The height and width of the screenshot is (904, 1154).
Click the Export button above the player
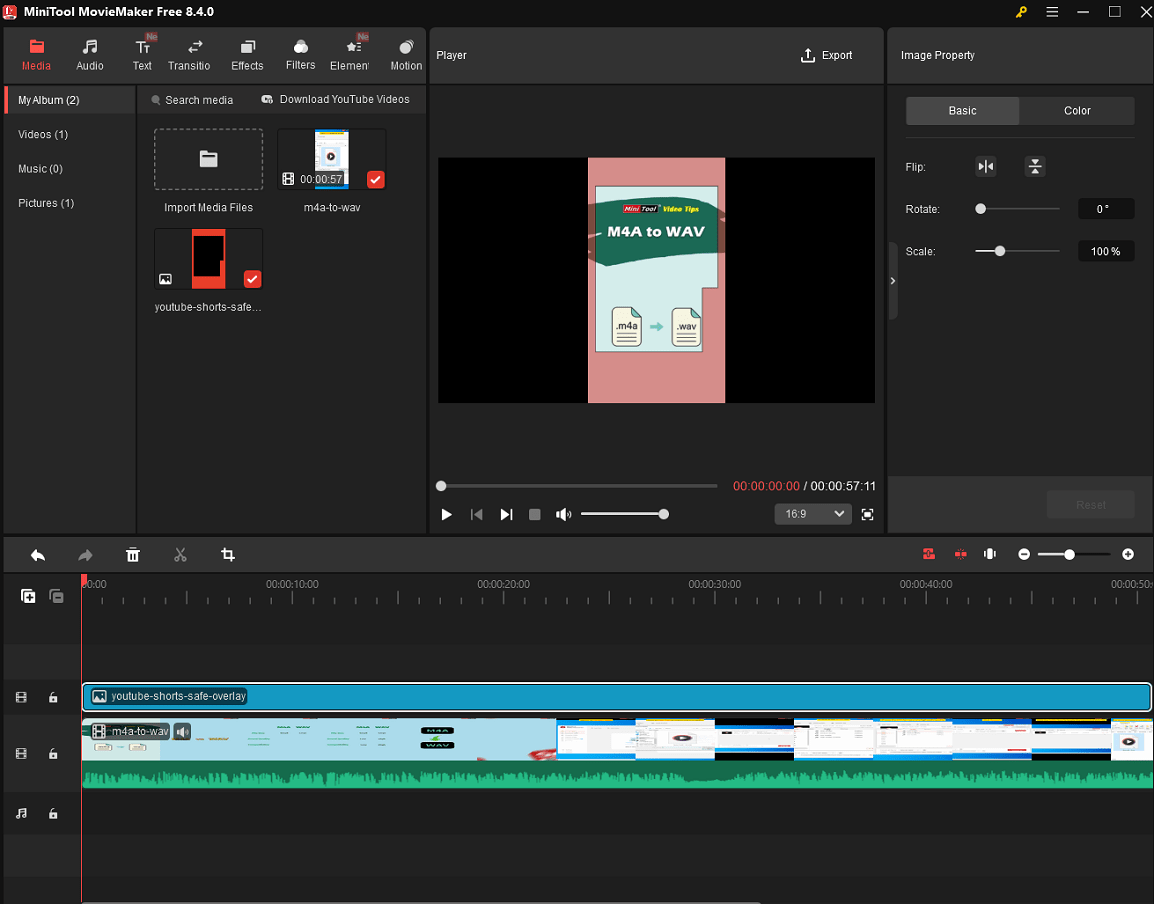tap(826, 56)
